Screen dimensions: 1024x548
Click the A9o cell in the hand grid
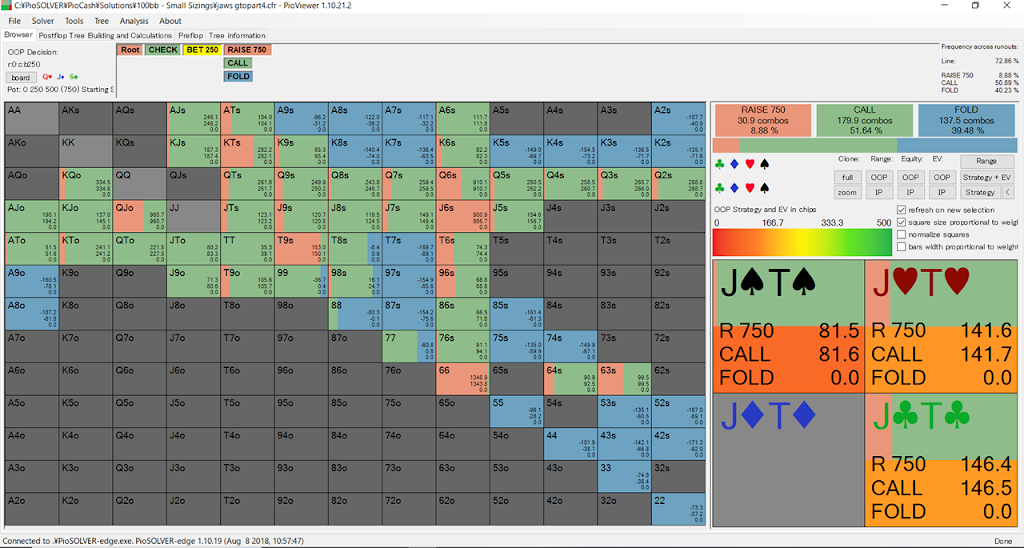pos(31,282)
